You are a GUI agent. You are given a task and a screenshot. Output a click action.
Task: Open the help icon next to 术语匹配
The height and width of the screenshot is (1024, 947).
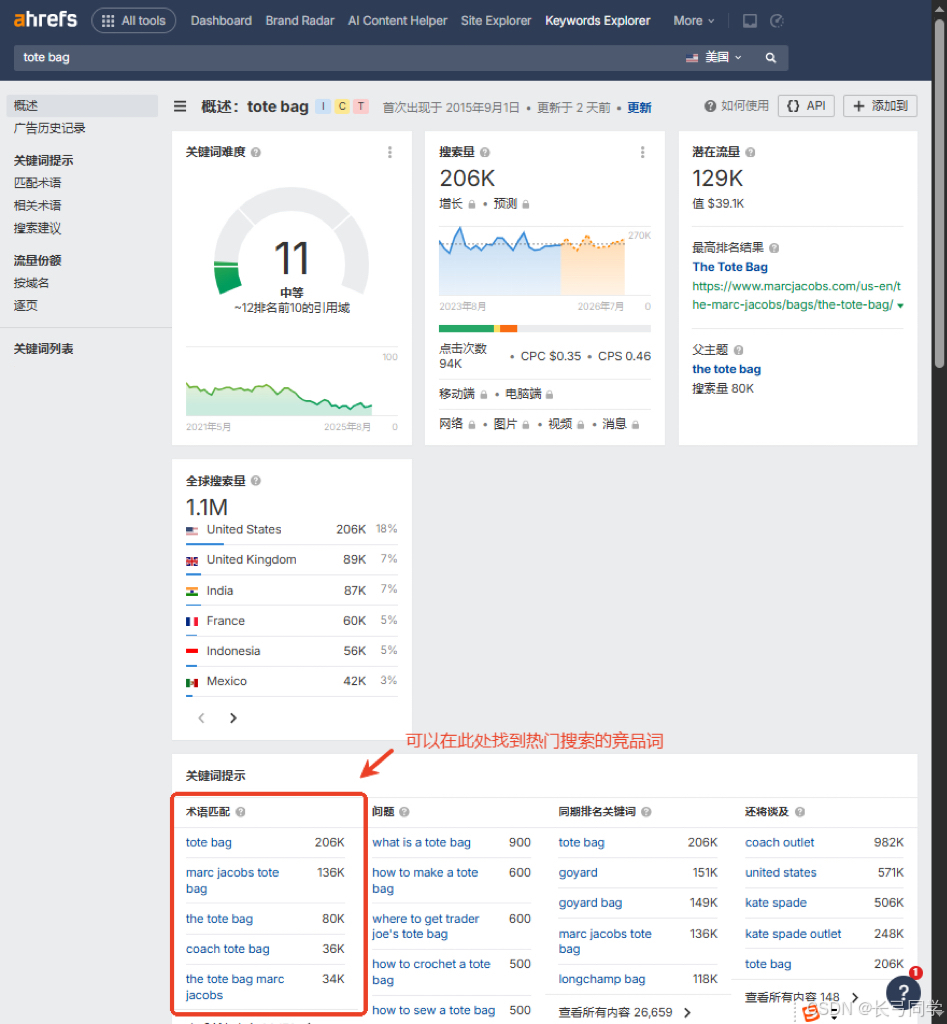coord(240,812)
